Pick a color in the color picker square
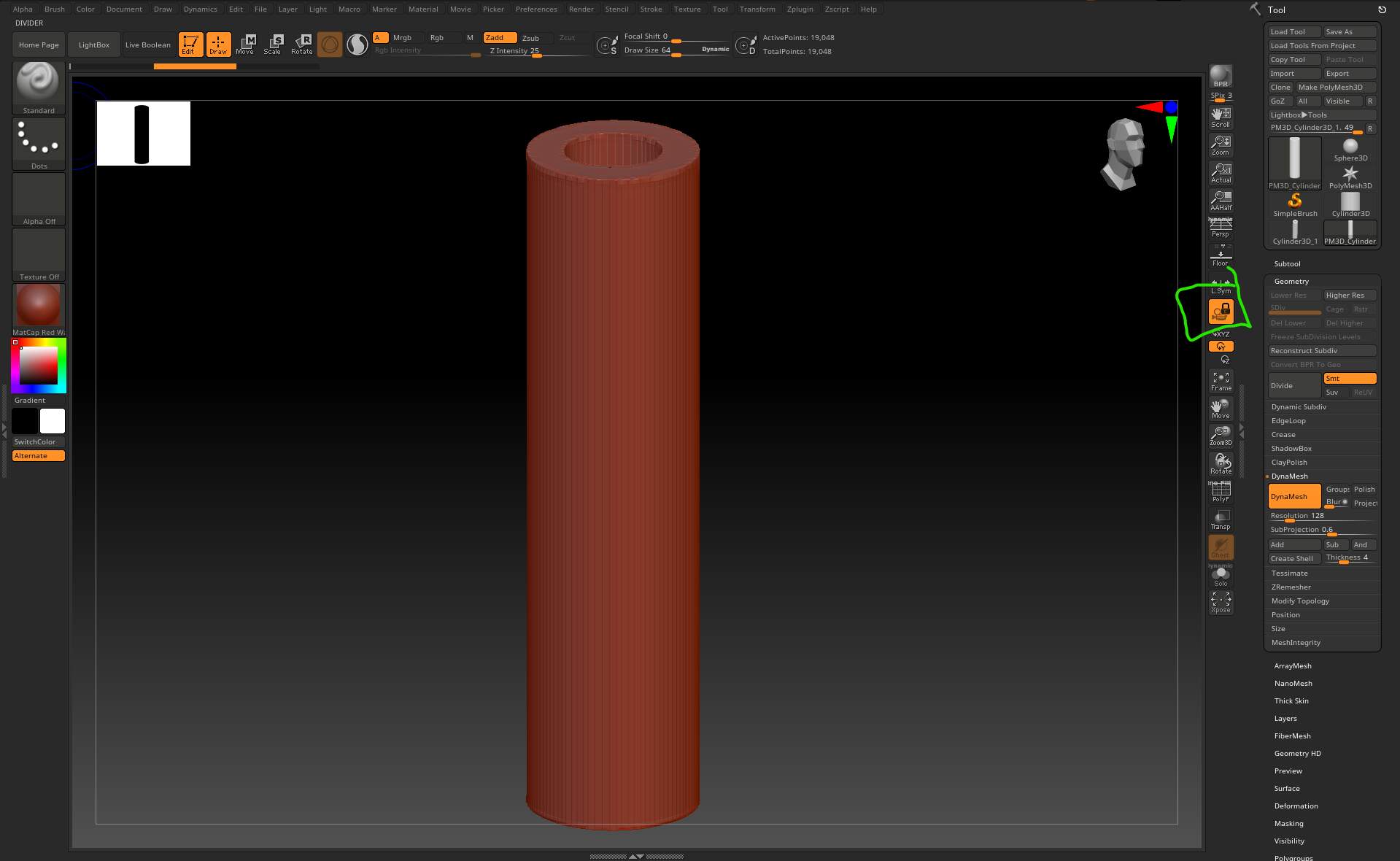Screen dimensions: 1400x861 pyautogui.click(x=39, y=366)
